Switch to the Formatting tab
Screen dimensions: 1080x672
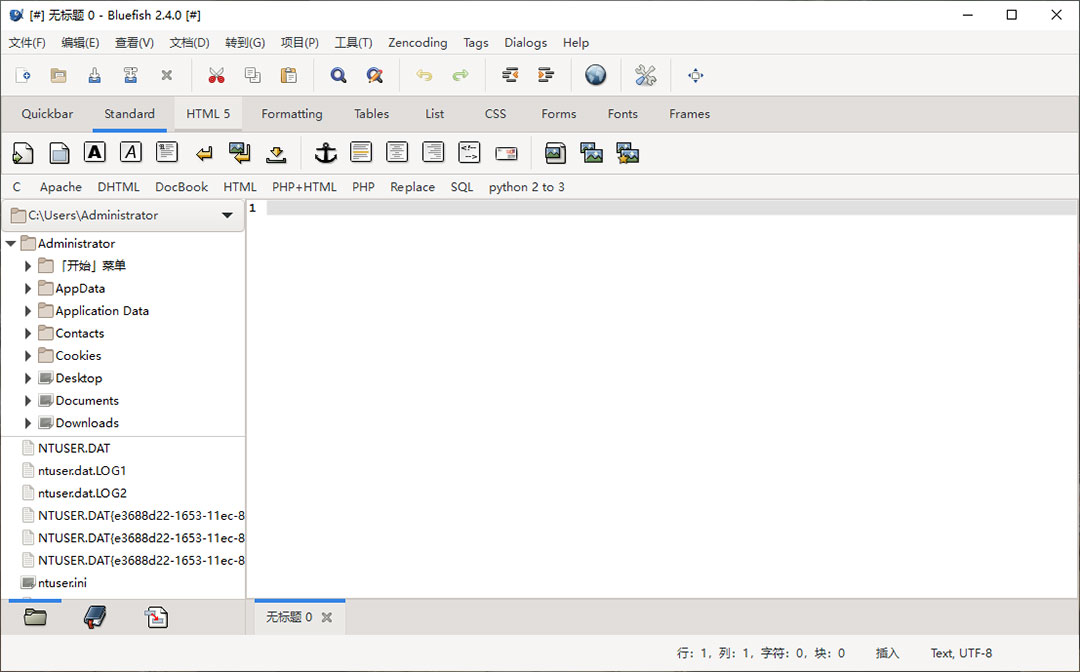[291, 114]
